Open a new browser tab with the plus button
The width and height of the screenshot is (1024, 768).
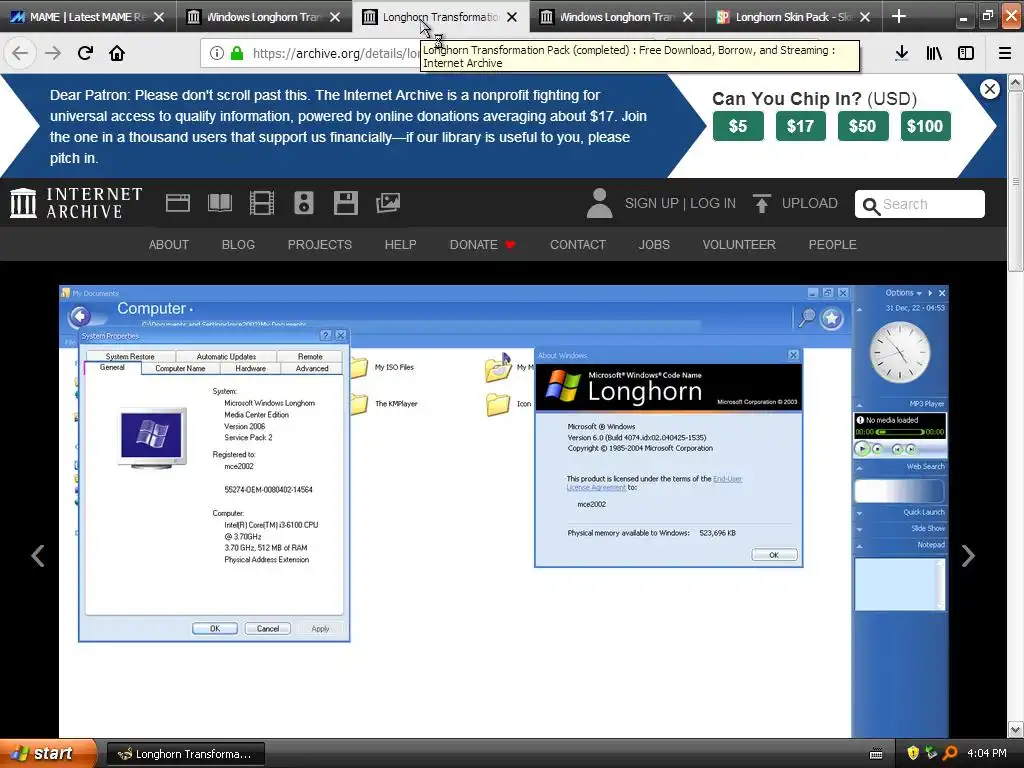click(899, 16)
